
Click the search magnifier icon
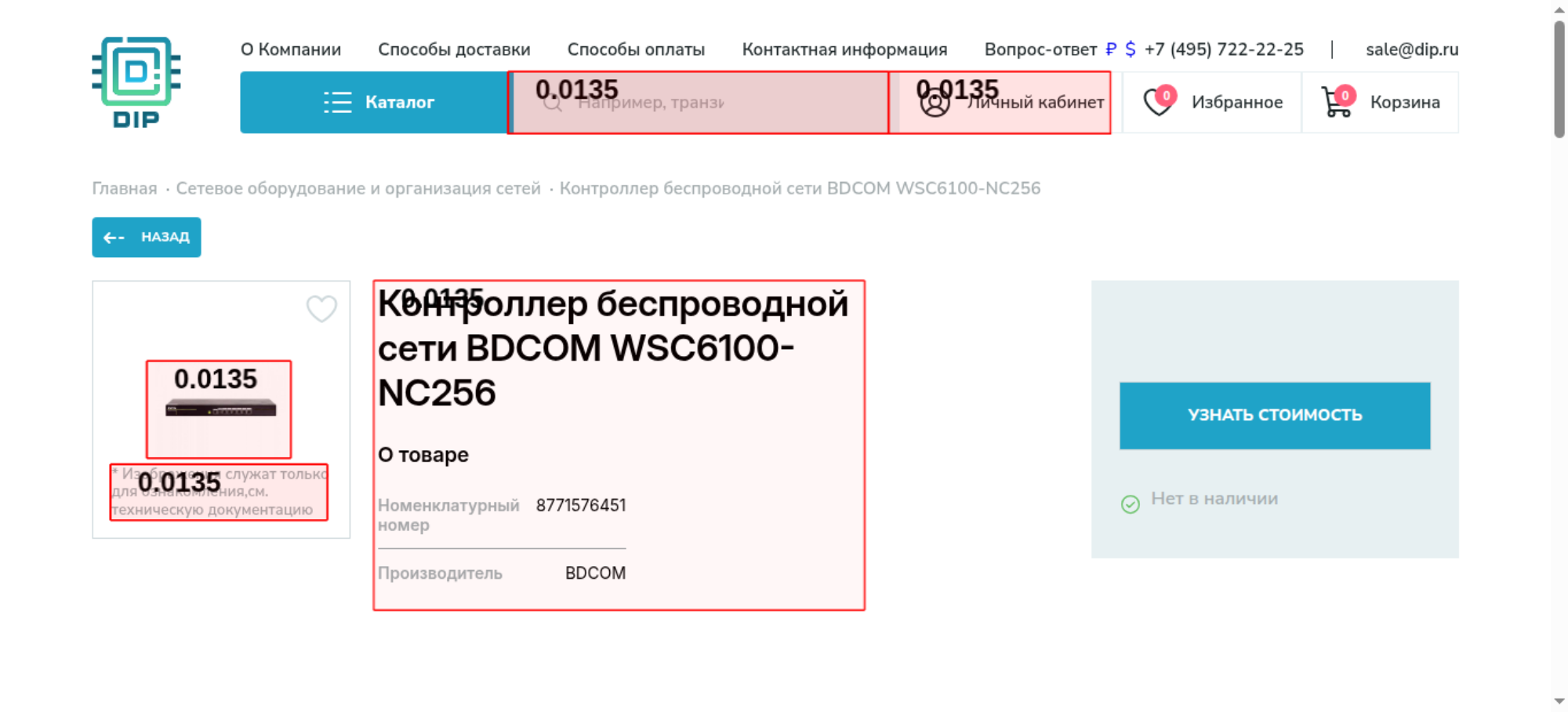coord(552,103)
